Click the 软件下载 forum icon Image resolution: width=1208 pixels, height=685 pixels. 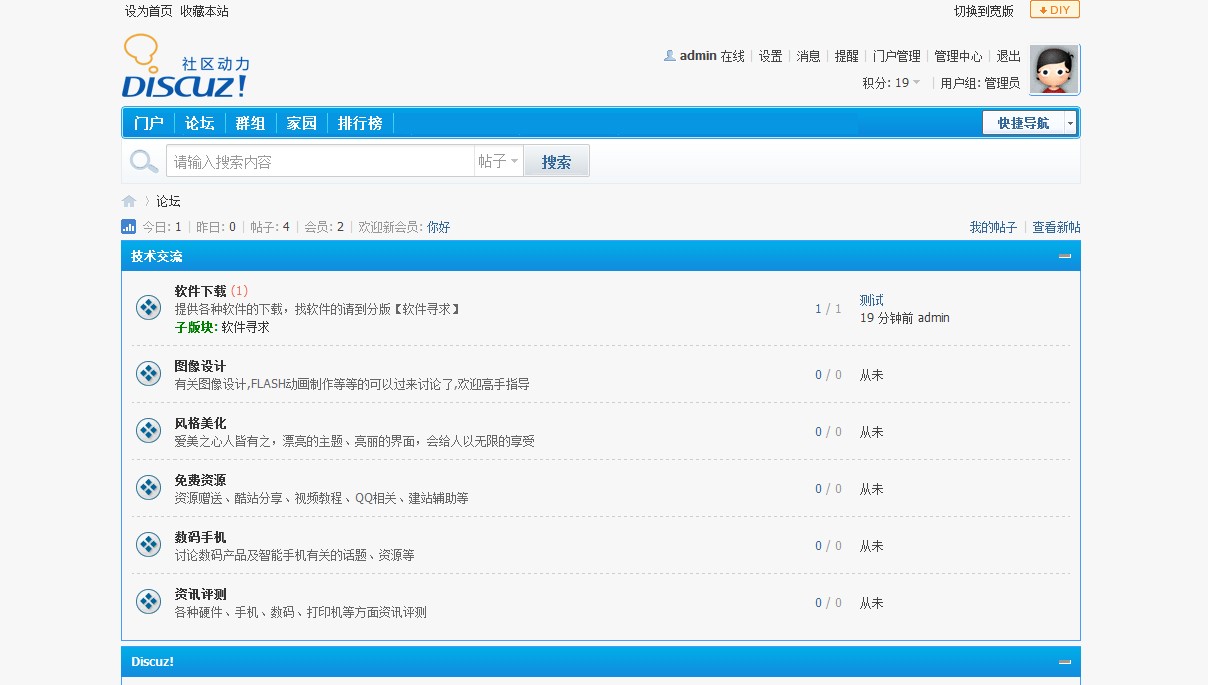tap(148, 308)
